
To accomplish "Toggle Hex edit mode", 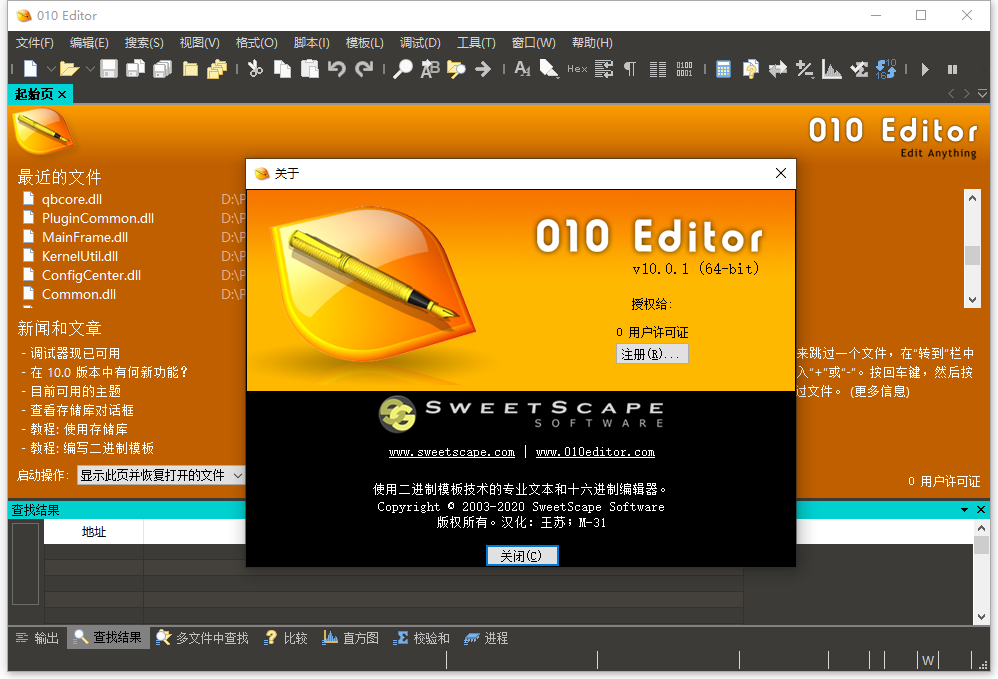I will 577,69.
